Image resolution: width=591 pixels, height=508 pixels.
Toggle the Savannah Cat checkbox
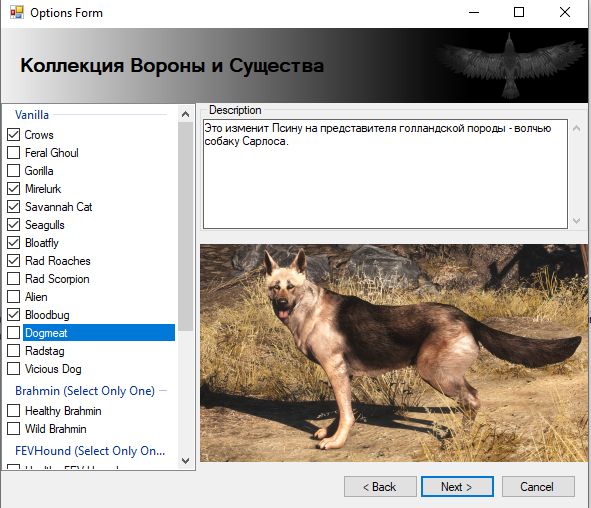click(x=14, y=207)
